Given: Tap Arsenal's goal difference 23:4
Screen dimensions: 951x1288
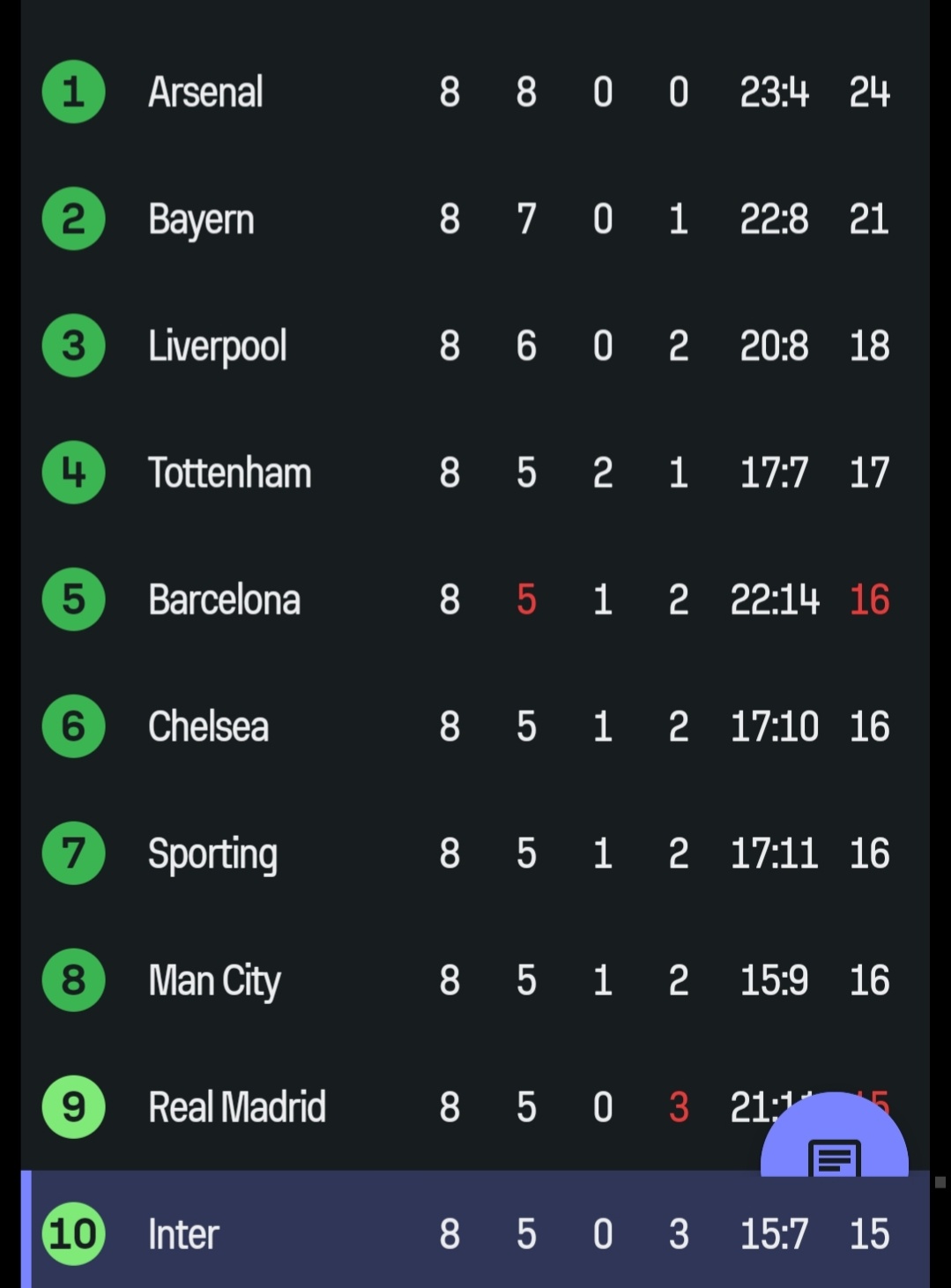Looking at the screenshot, I should point(774,92).
